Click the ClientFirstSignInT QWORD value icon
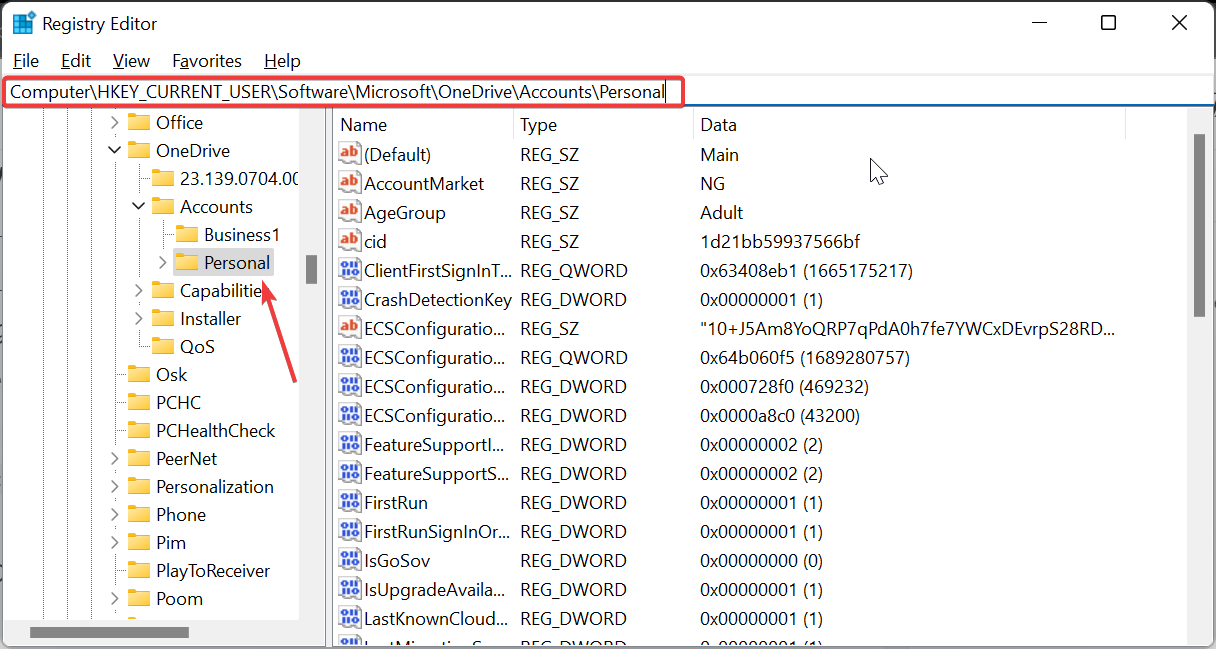Image resolution: width=1216 pixels, height=649 pixels. 349,270
